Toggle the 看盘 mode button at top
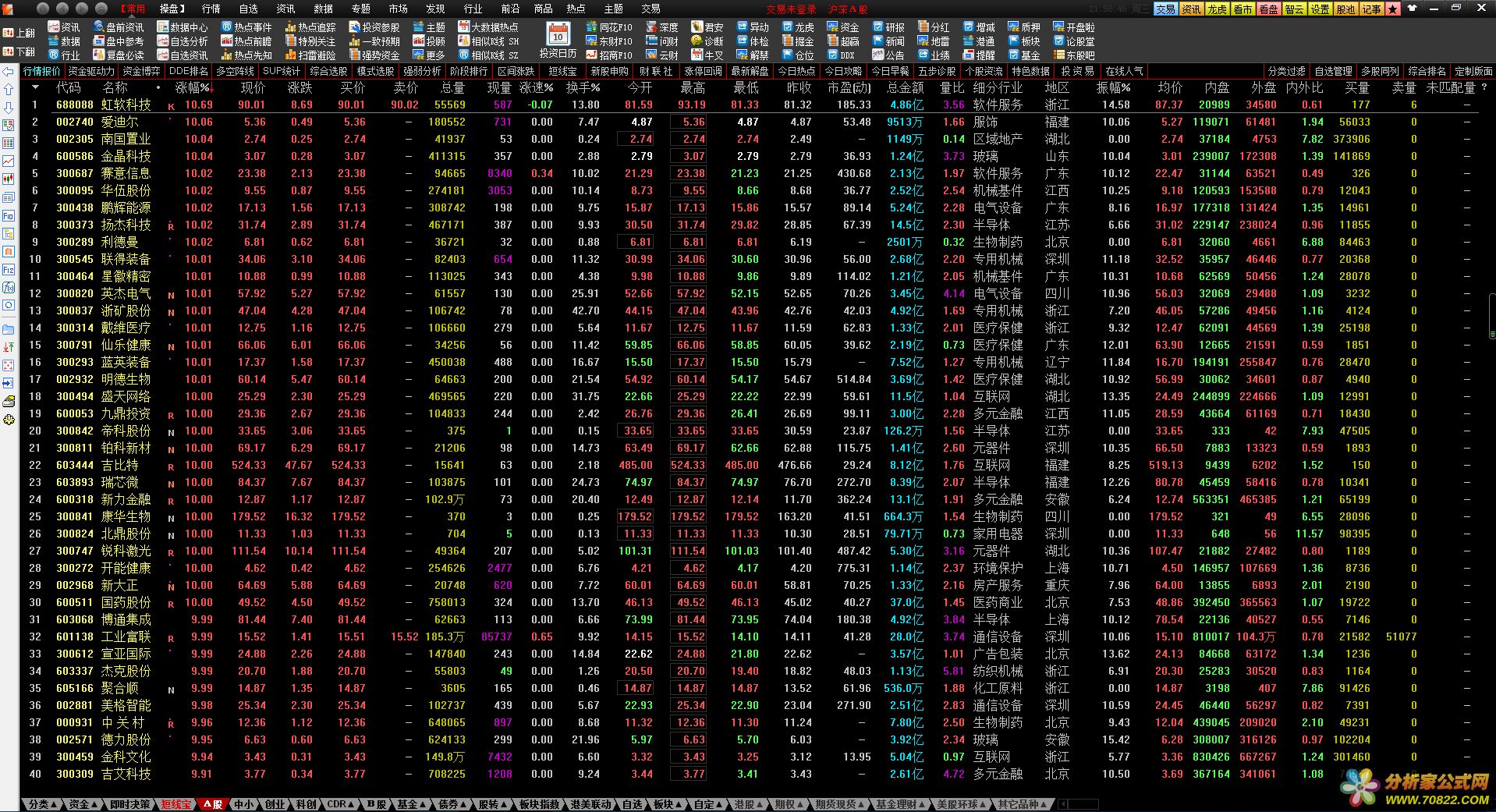The width and height of the screenshot is (1496, 812). [x=1268, y=9]
